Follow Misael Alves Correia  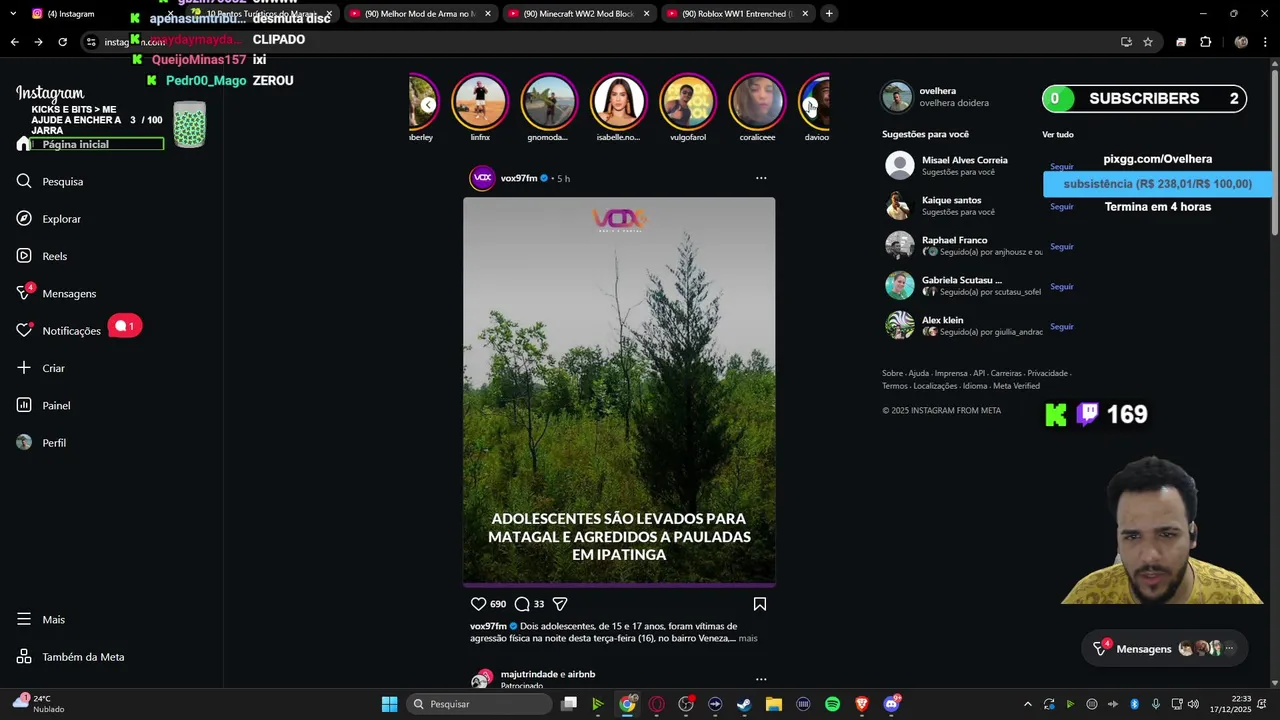pyautogui.click(x=1061, y=167)
